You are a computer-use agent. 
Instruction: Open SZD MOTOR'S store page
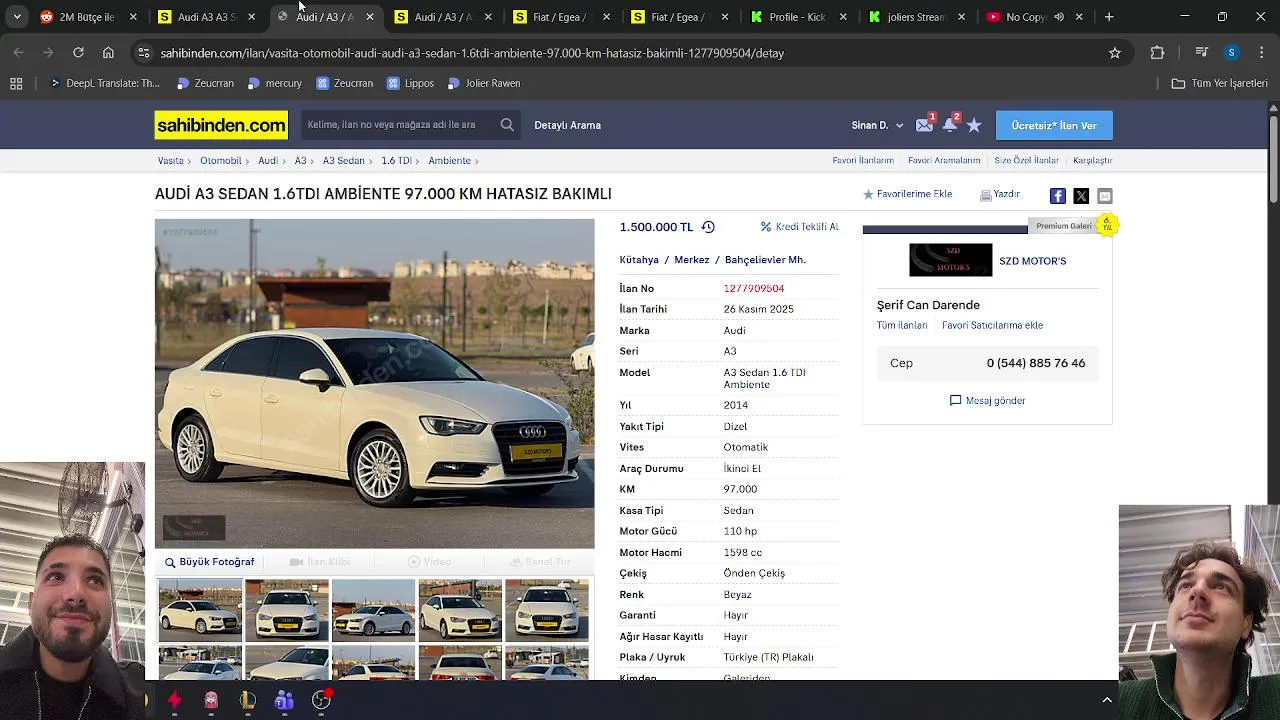(1032, 261)
